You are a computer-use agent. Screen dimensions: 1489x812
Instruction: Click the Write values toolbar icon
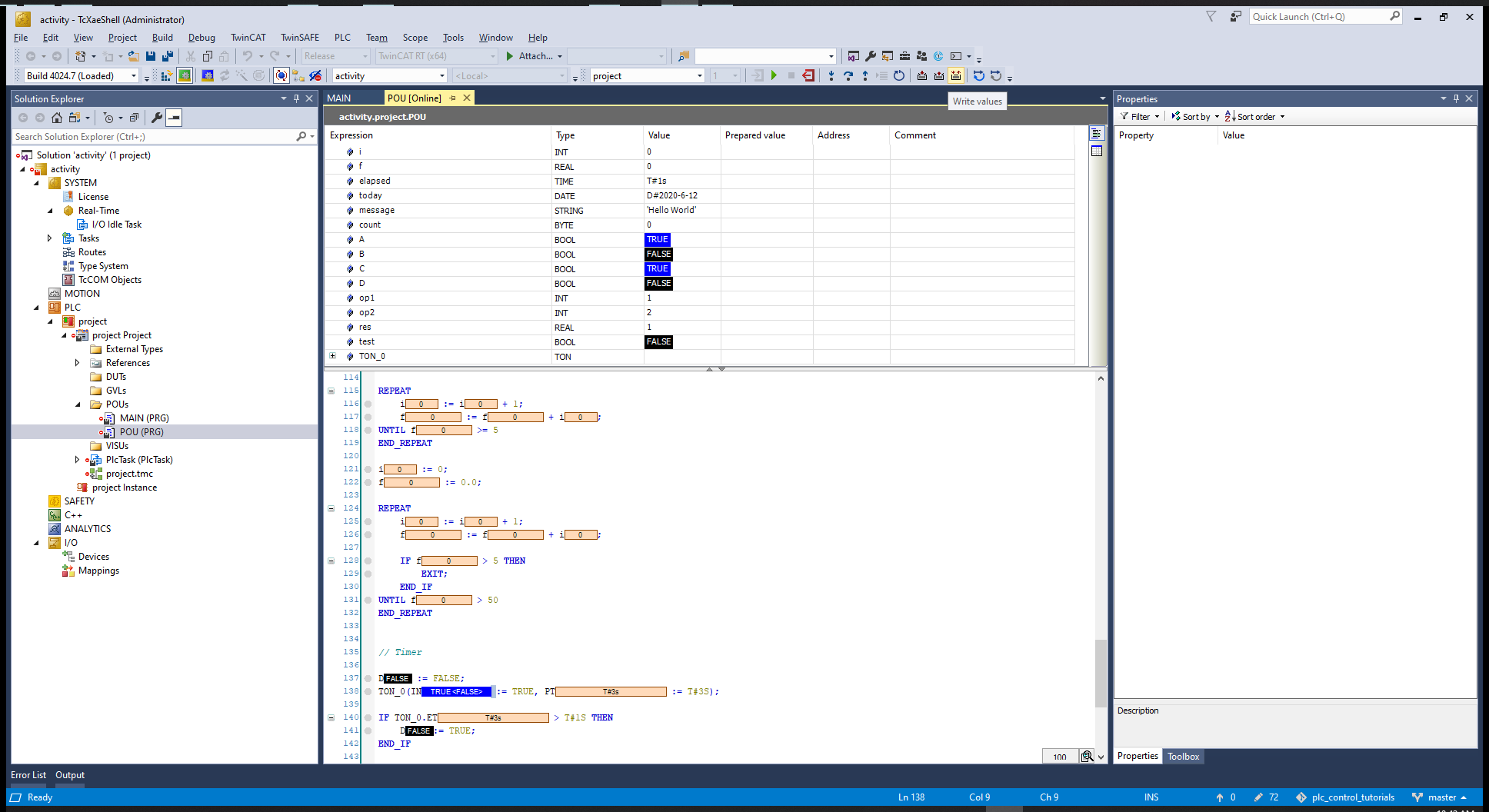click(956, 75)
